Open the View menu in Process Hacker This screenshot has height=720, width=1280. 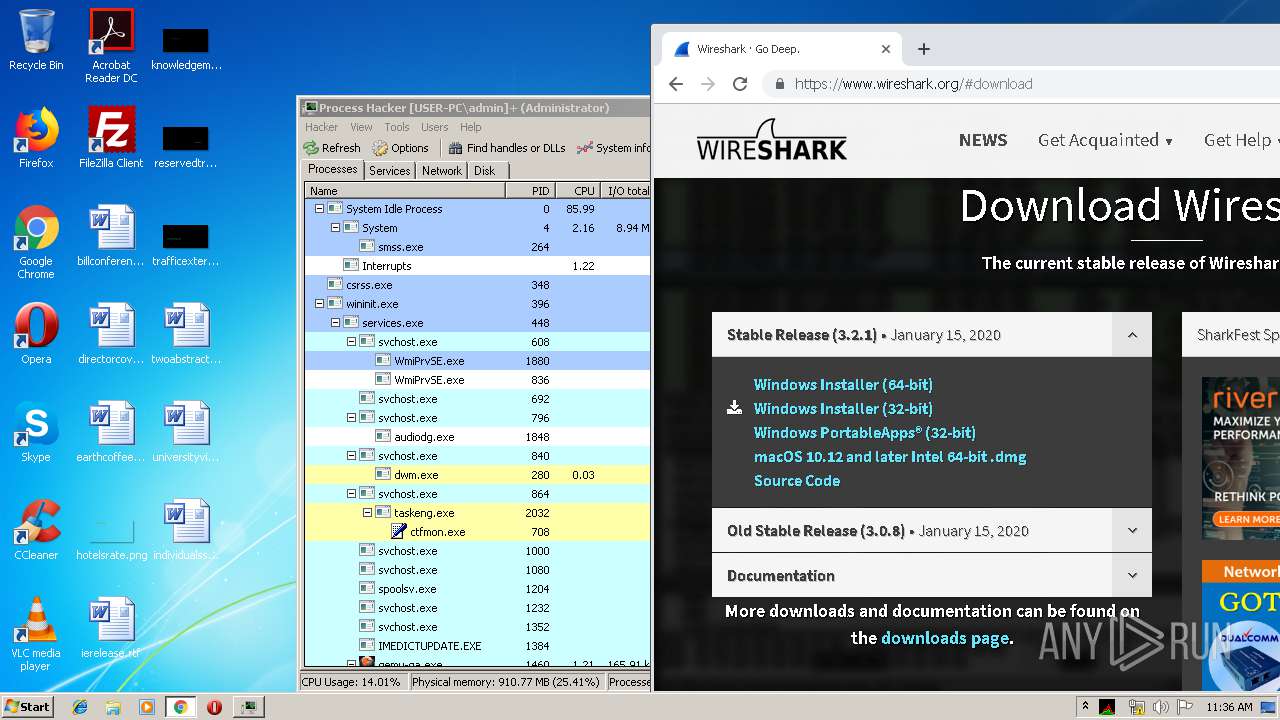(361, 127)
